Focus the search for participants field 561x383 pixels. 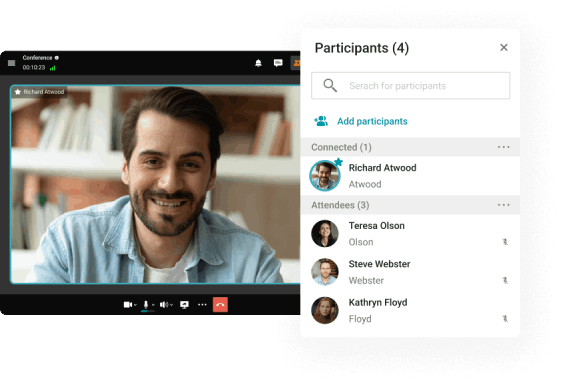pyautogui.click(x=410, y=86)
